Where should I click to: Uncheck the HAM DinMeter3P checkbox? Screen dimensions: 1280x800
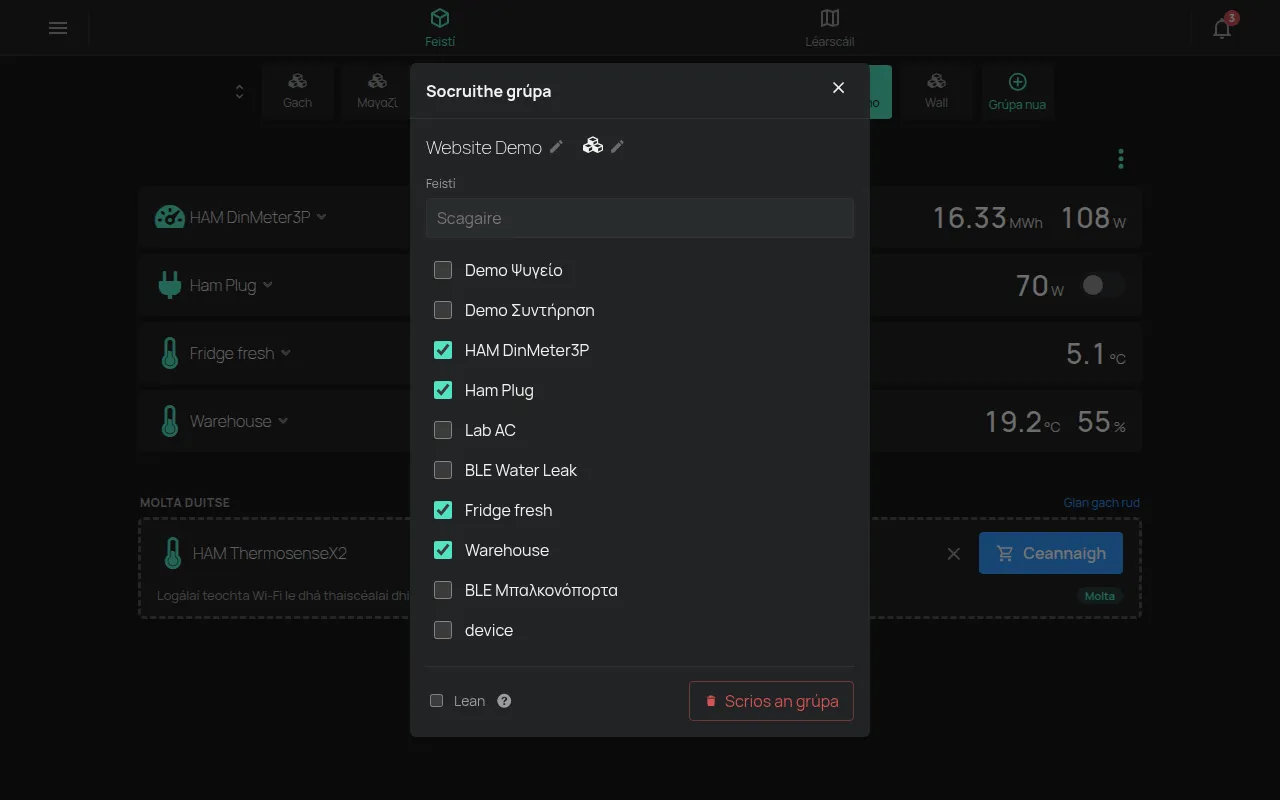pyautogui.click(x=443, y=350)
